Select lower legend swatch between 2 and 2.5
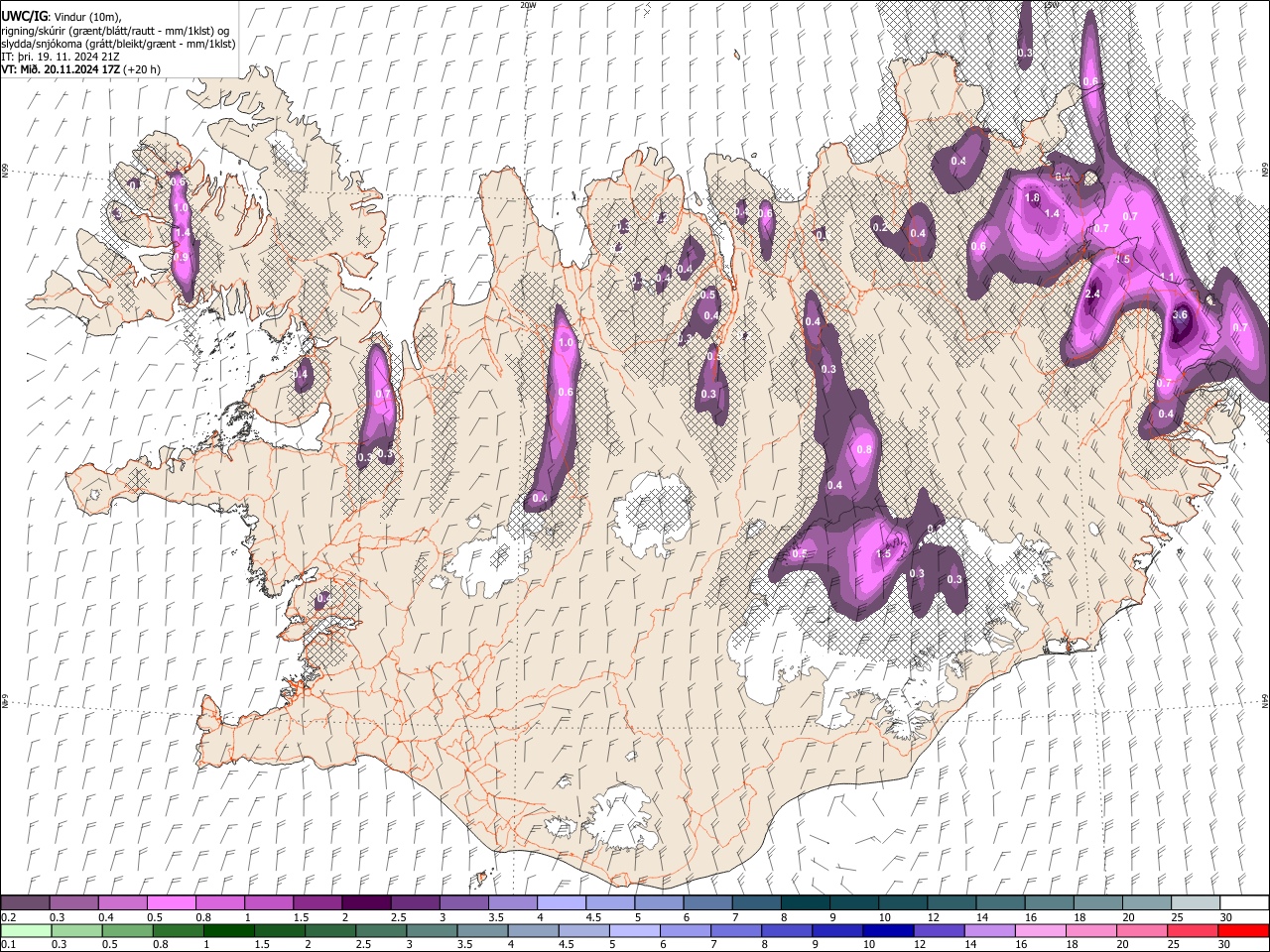This screenshot has width=1270, height=952. click(x=329, y=930)
